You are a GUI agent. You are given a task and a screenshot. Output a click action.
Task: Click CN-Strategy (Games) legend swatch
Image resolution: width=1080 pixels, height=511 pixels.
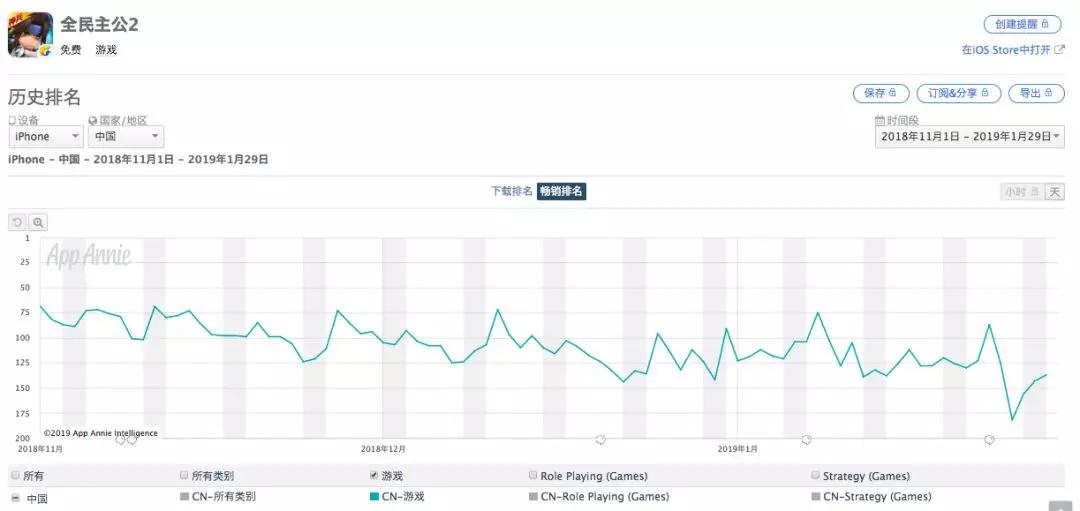[x=816, y=496]
